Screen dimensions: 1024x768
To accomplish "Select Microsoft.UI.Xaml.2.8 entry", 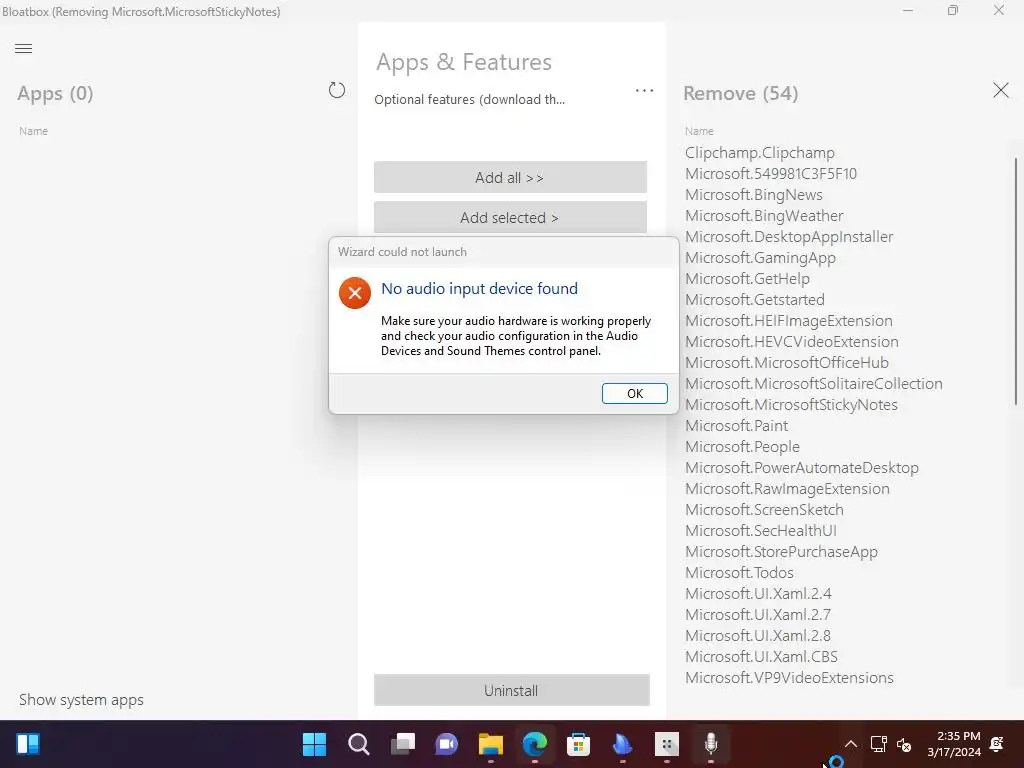I will tap(758, 635).
